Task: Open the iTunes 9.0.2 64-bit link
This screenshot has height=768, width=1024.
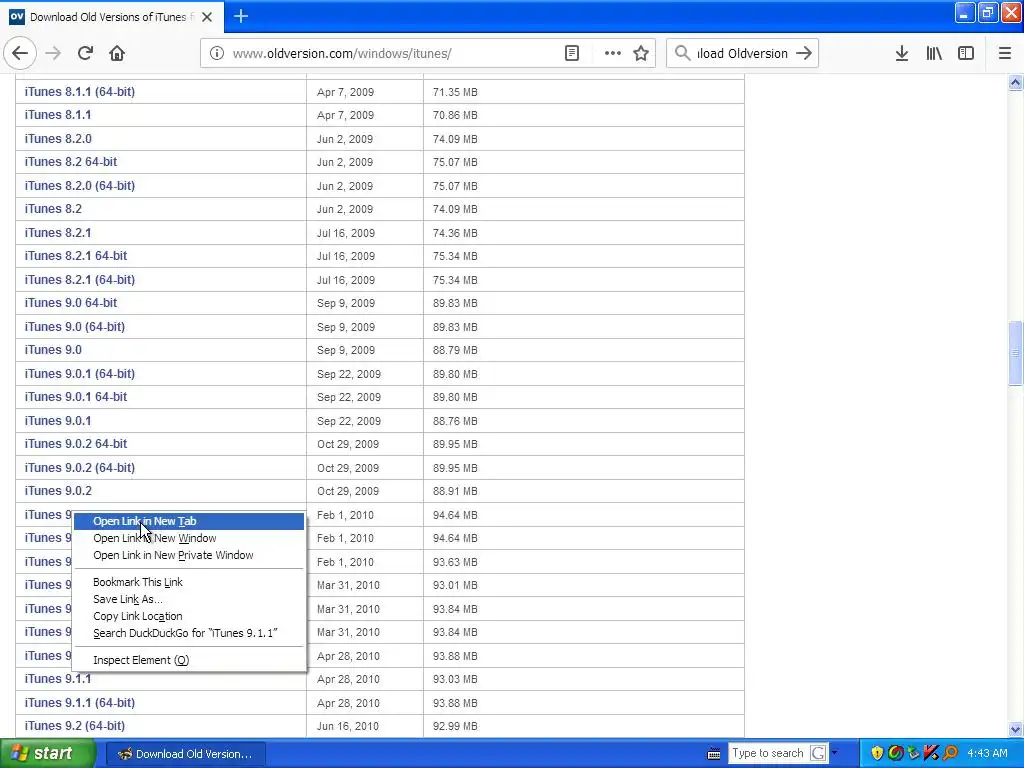Action: tap(76, 444)
